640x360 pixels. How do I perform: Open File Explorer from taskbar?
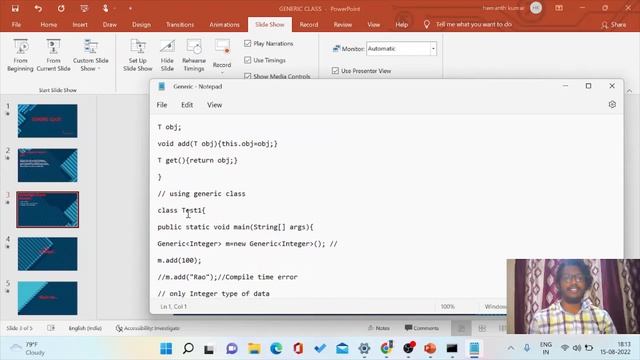click(x=254, y=349)
